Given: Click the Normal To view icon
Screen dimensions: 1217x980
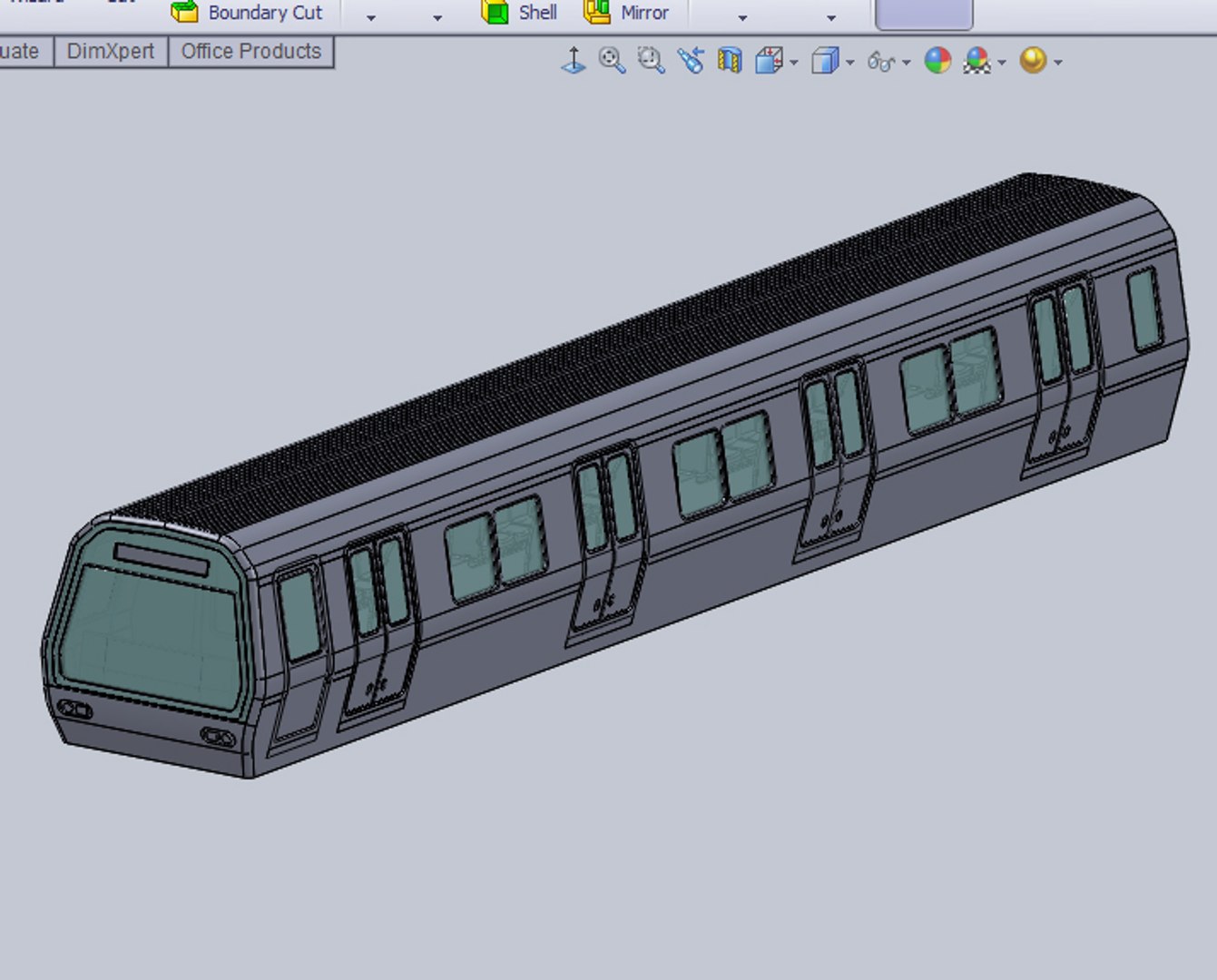Looking at the screenshot, I should [x=574, y=61].
